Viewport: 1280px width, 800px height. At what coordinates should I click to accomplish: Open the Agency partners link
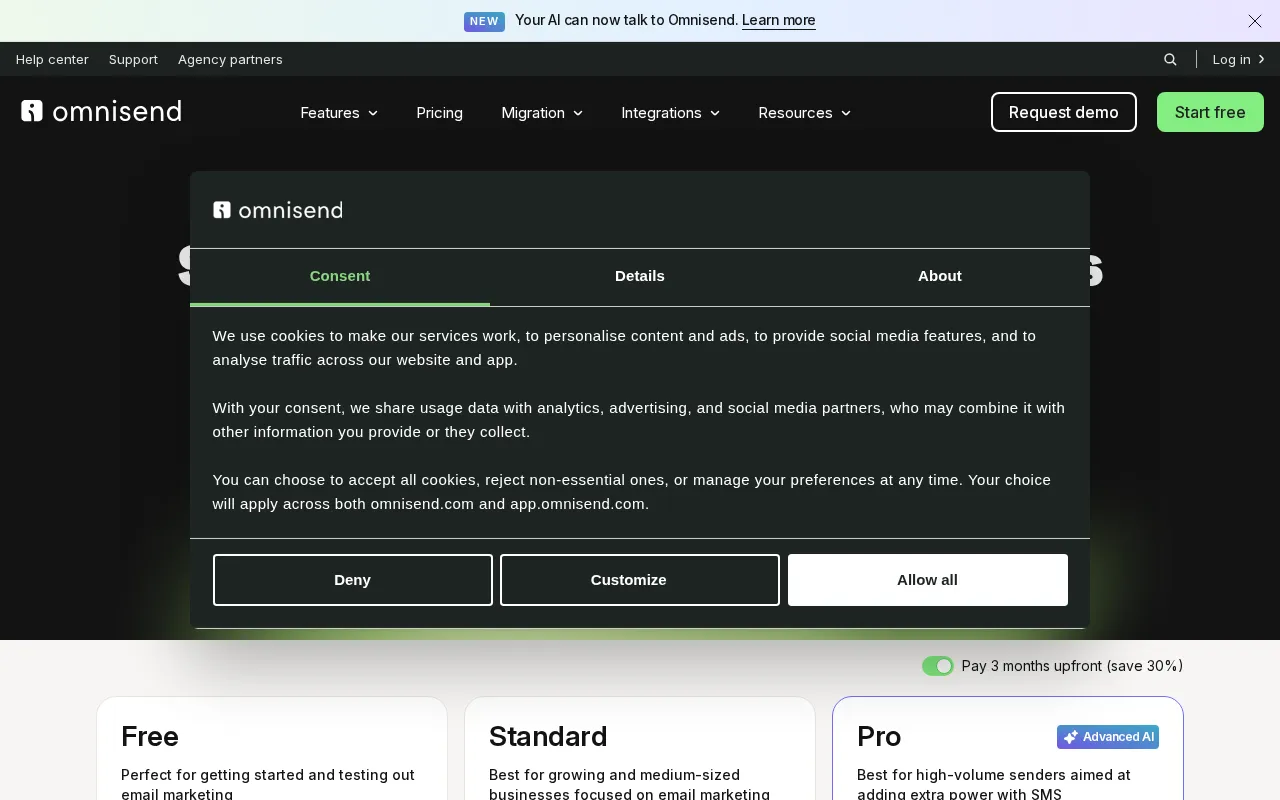pos(230,59)
